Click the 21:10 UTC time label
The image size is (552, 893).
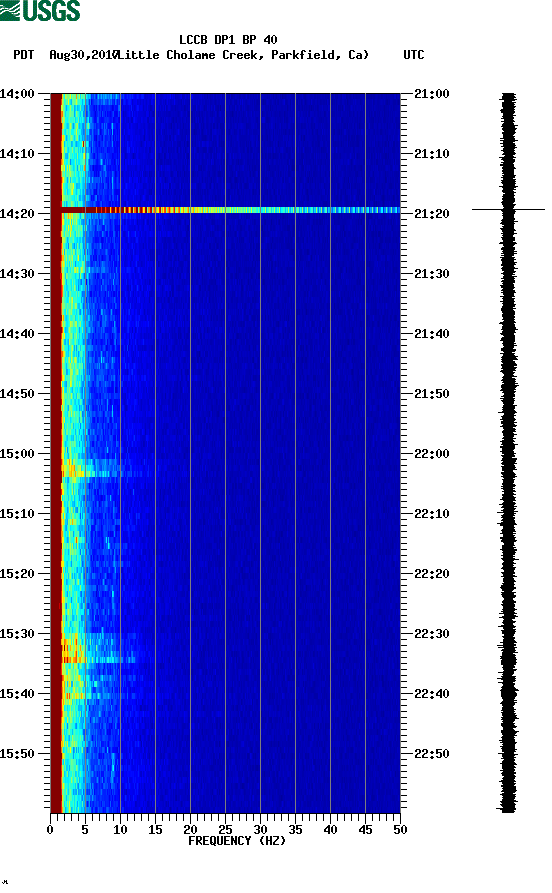point(432,154)
